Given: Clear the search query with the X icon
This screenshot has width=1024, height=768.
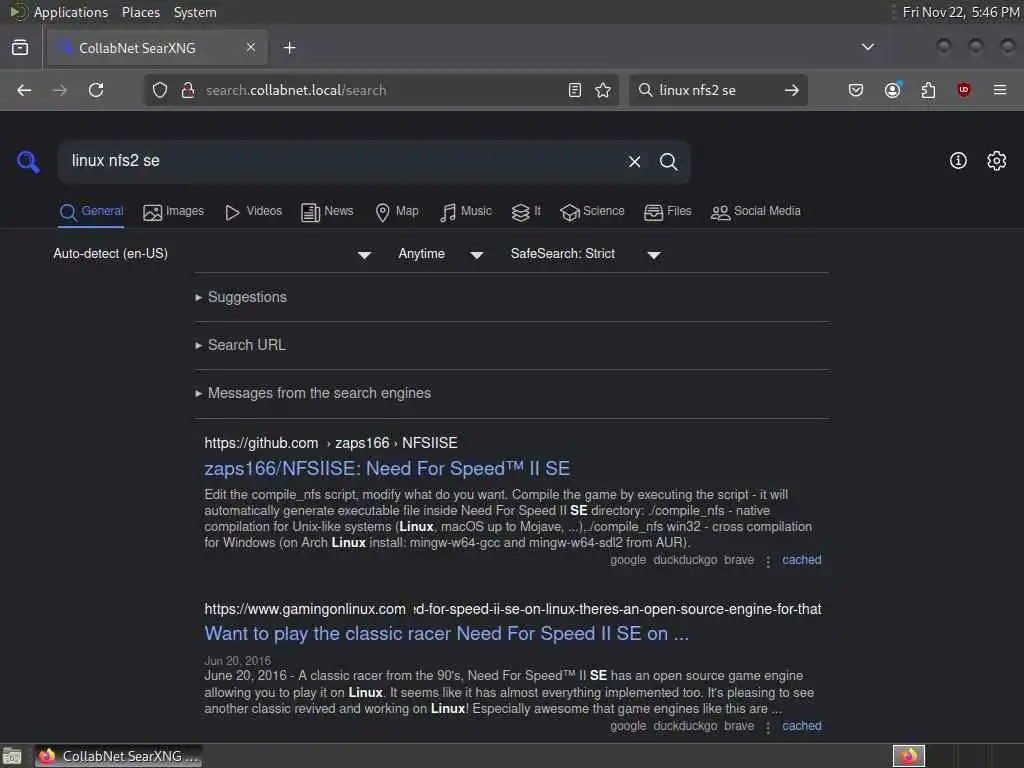Looking at the screenshot, I should click(x=634, y=161).
